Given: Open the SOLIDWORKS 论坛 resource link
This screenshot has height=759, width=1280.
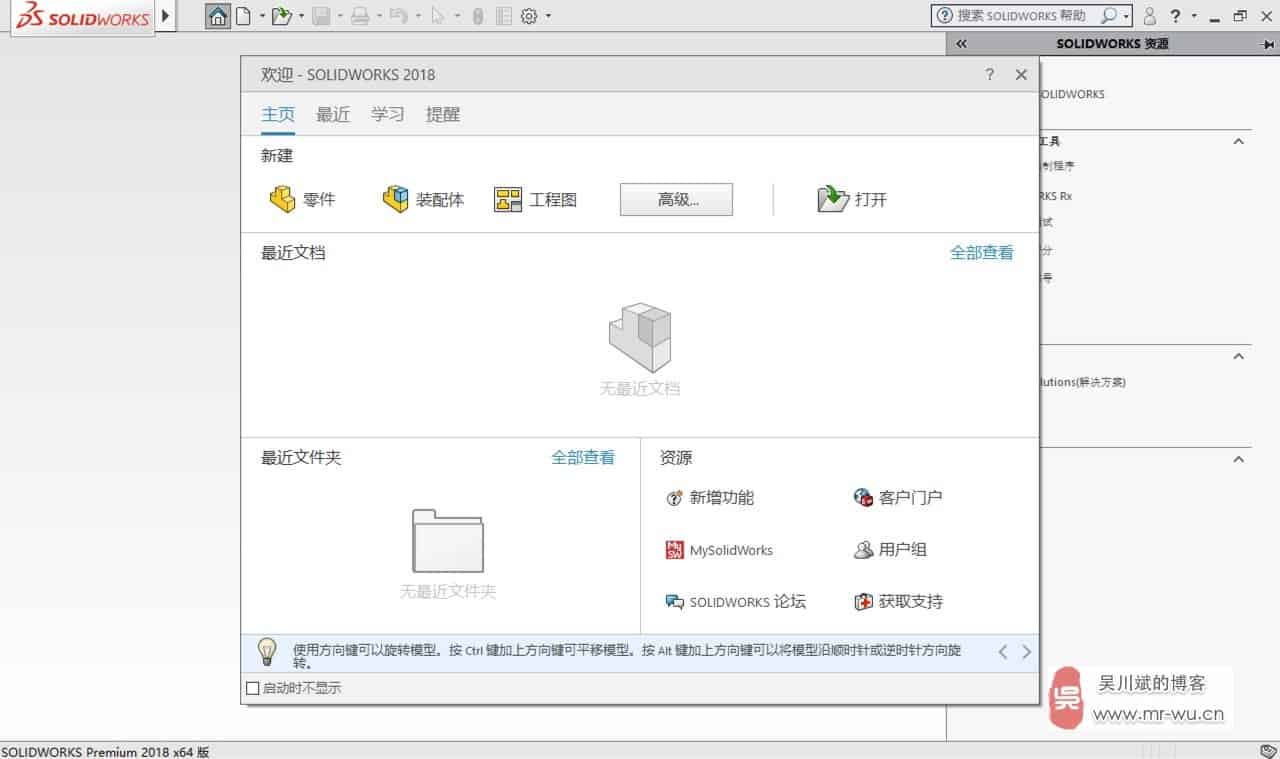Looking at the screenshot, I should coord(735,602).
